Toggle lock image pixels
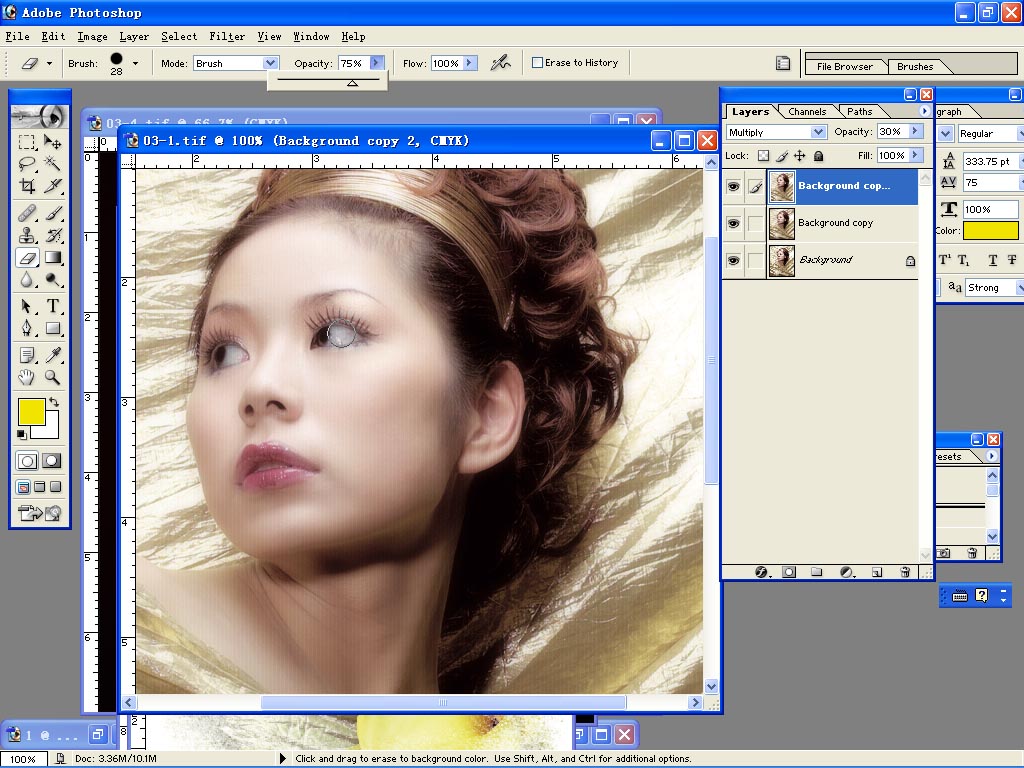 coord(782,155)
